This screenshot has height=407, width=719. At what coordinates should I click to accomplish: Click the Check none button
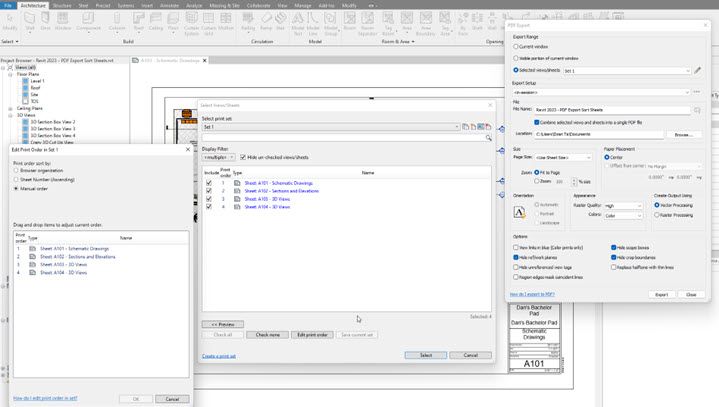coord(267,335)
